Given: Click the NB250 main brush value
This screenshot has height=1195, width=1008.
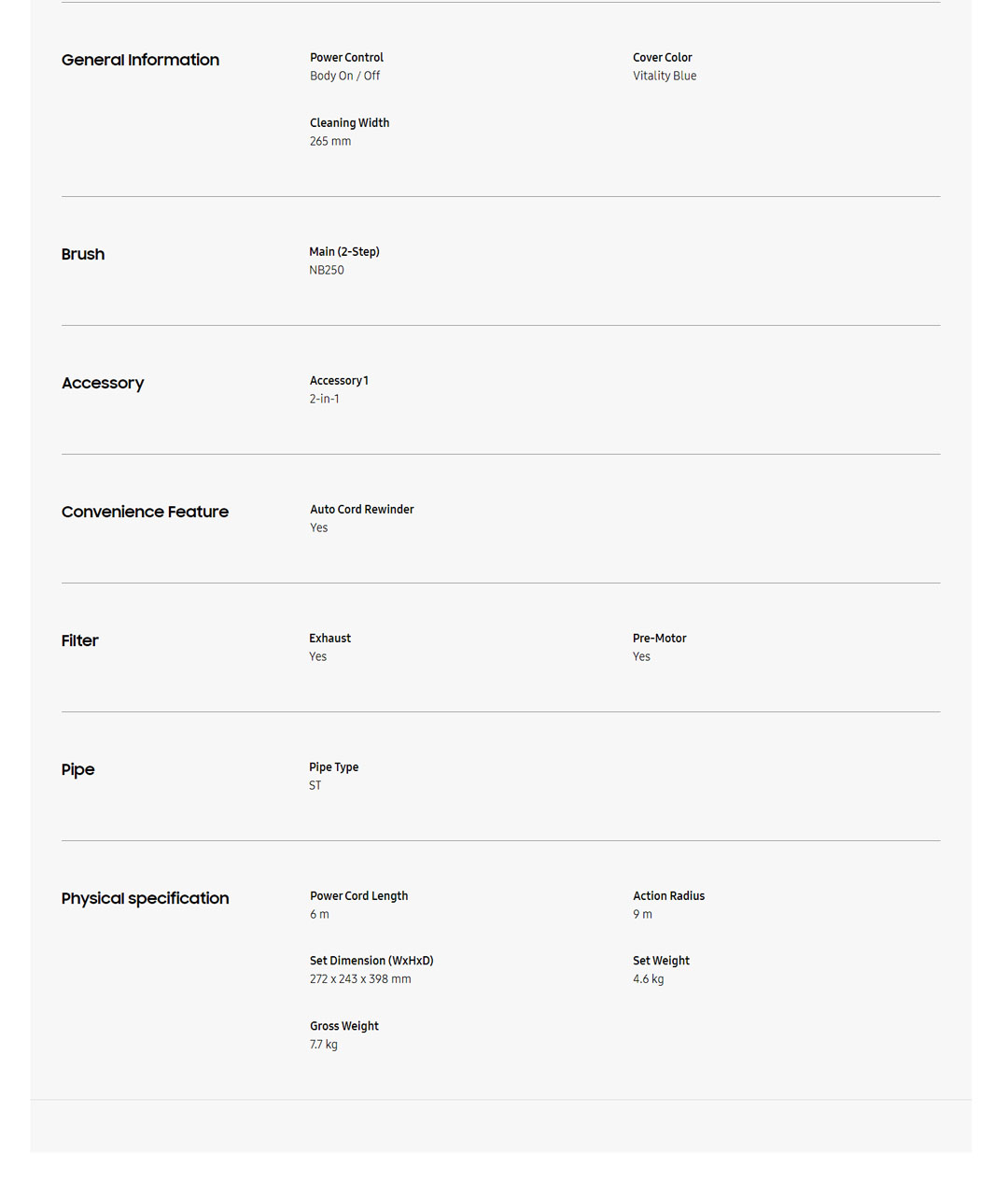Looking at the screenshot, I should [x=327, y=271].
